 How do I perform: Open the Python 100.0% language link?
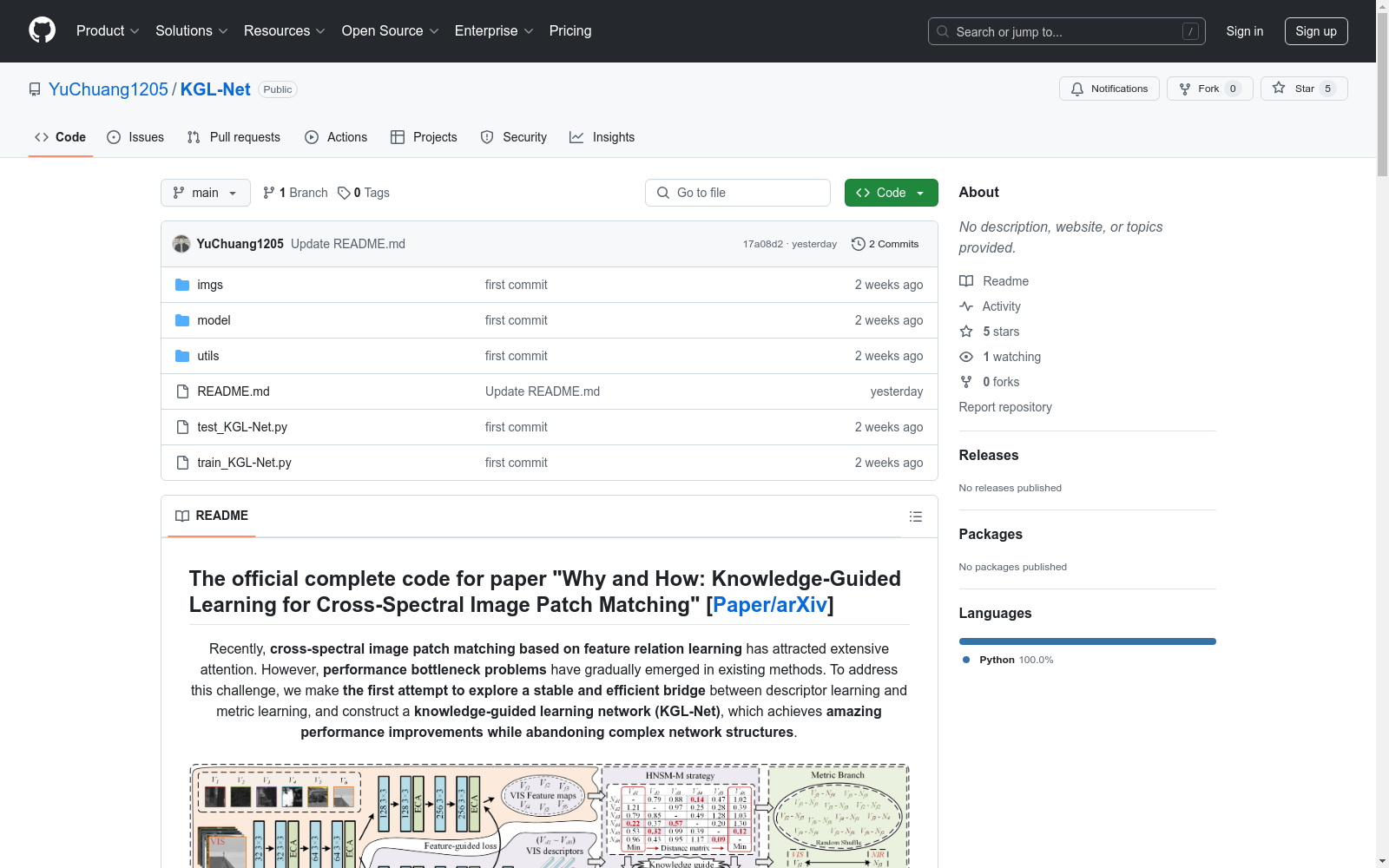coord(1008,660)
